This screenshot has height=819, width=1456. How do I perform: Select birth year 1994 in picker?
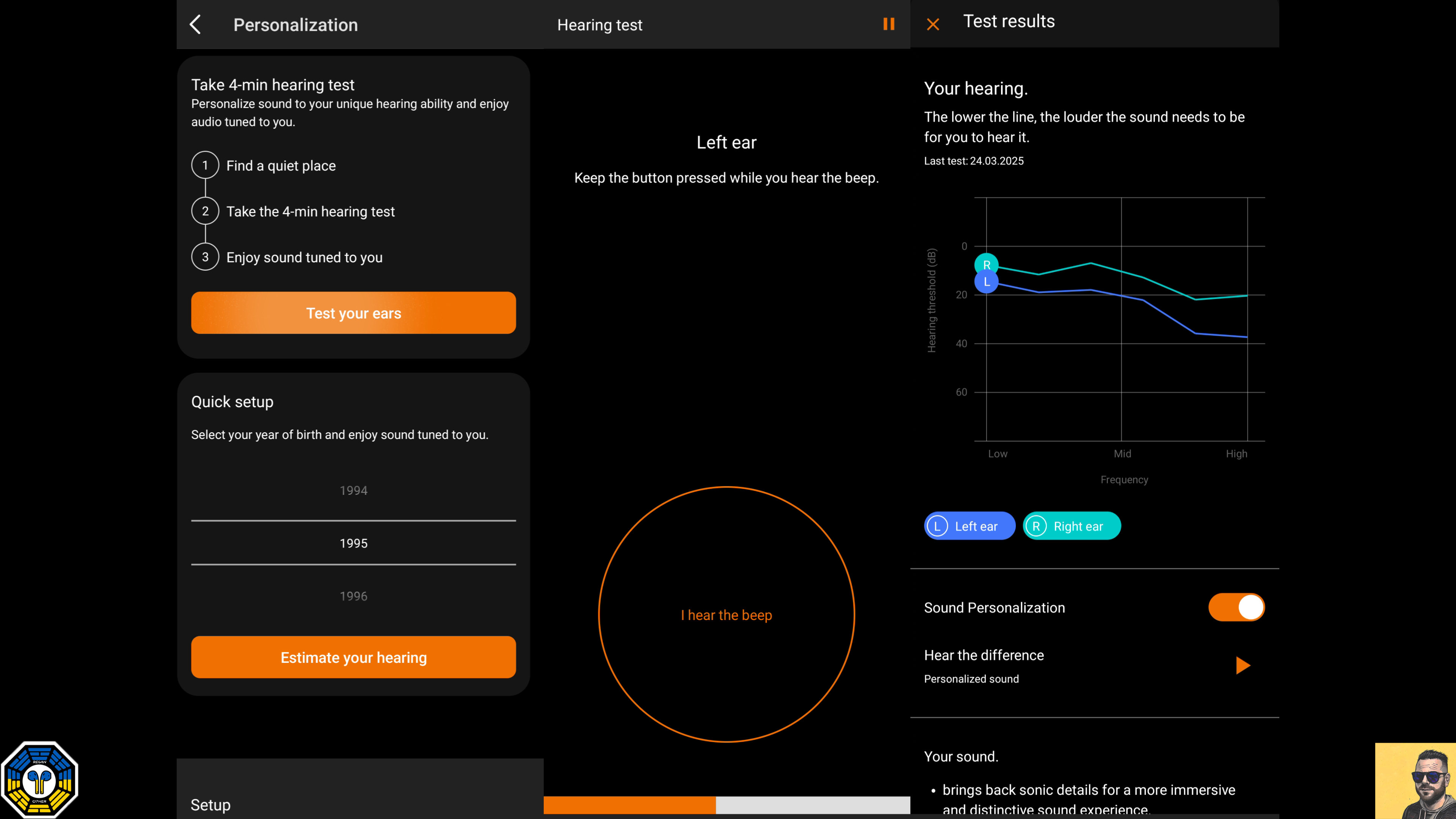[353, 491]
